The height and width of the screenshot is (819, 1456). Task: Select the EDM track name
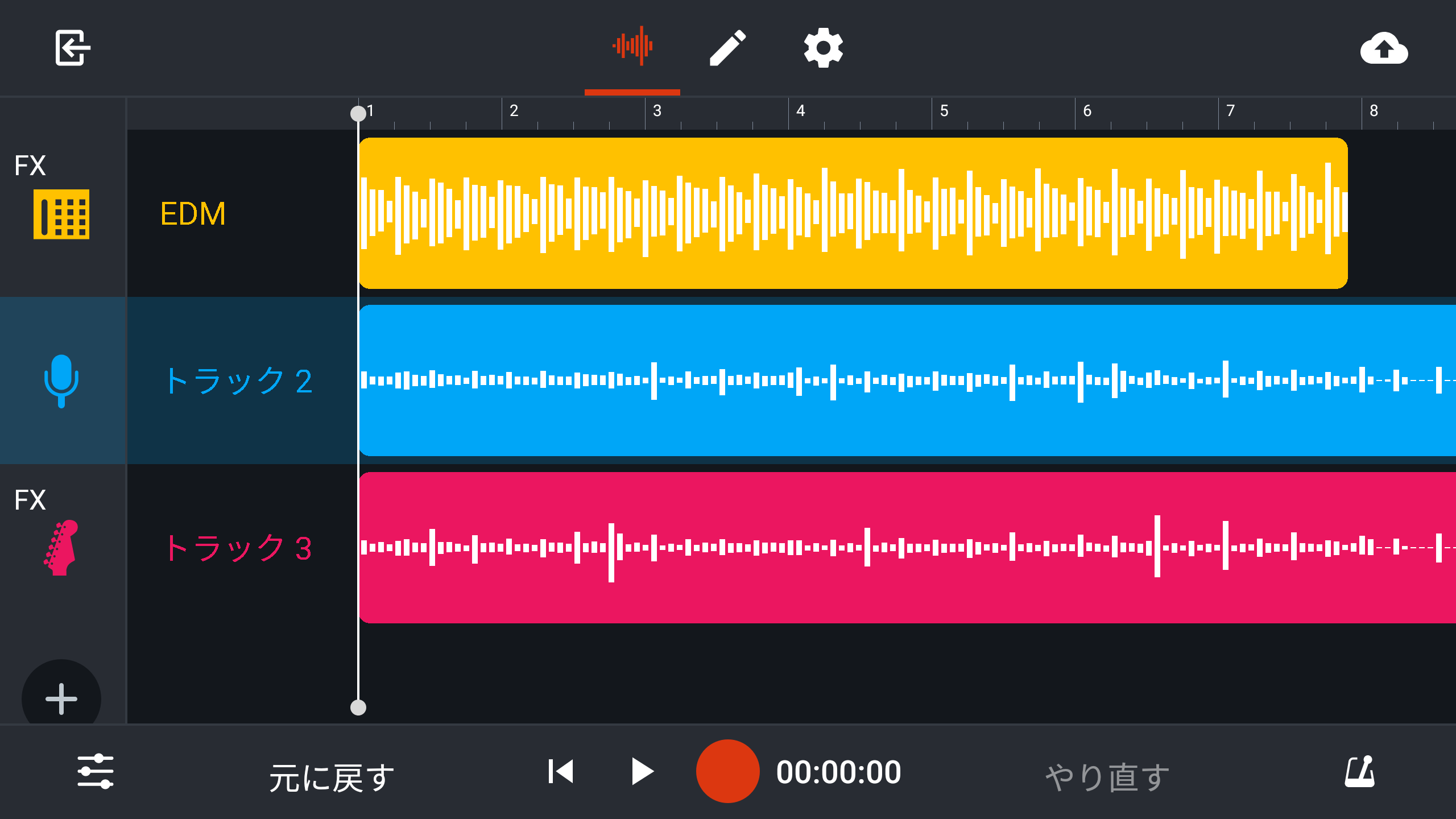pos(193,214)
